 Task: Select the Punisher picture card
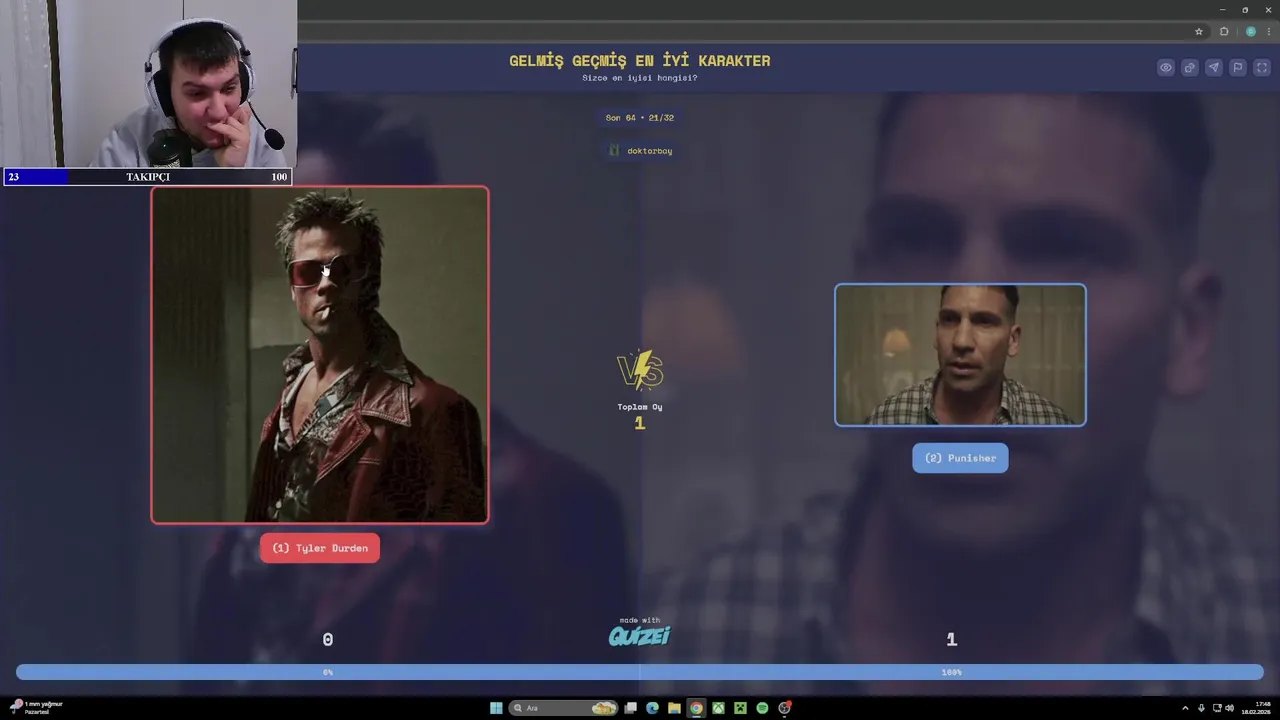click(x=960, y=355)
